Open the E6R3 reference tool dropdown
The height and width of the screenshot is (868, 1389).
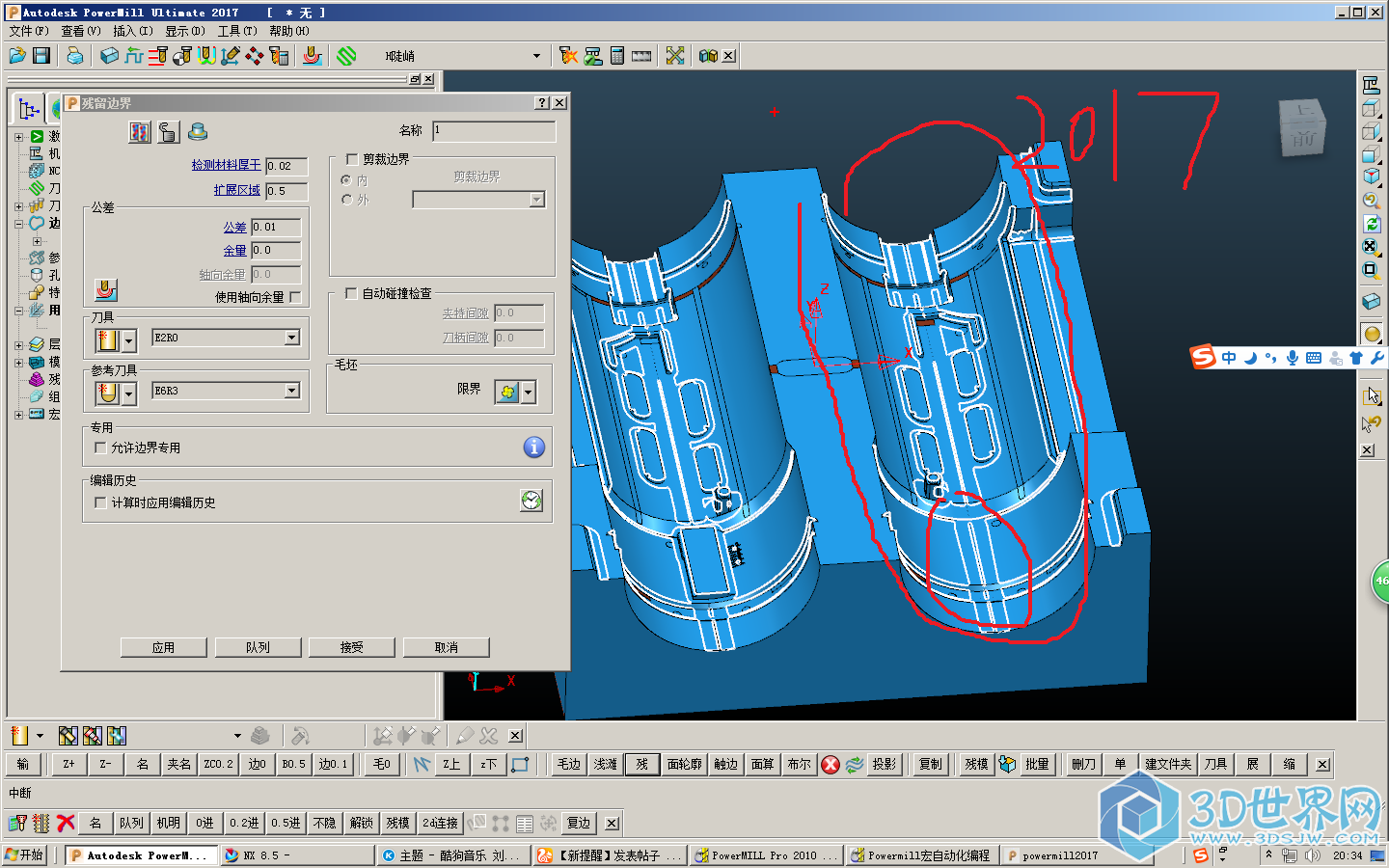click(292, 391)
